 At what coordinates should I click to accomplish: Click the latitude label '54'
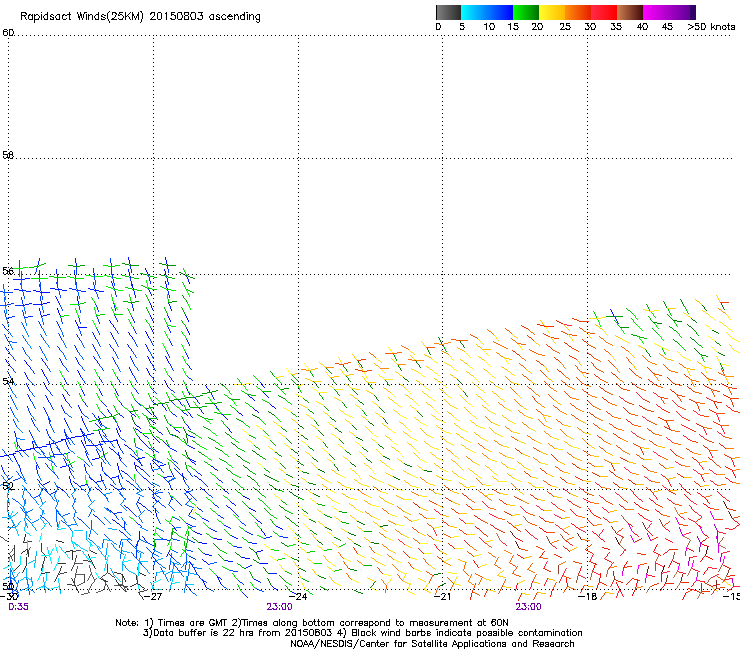coord(8,381)
